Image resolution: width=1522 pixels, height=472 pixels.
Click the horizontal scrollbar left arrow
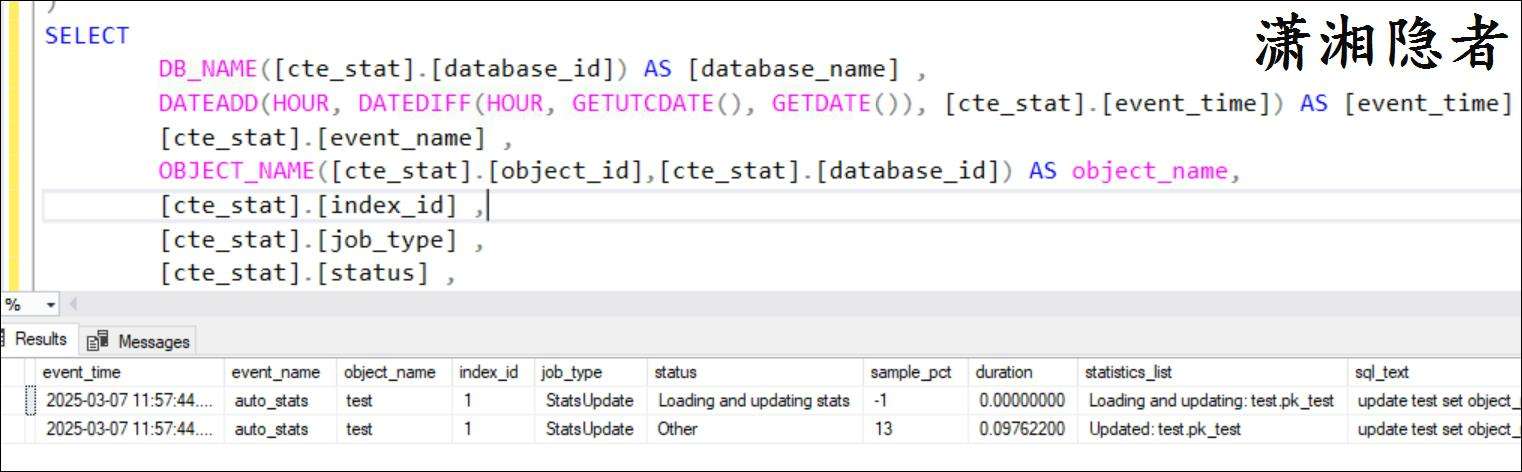coord(72,304)
